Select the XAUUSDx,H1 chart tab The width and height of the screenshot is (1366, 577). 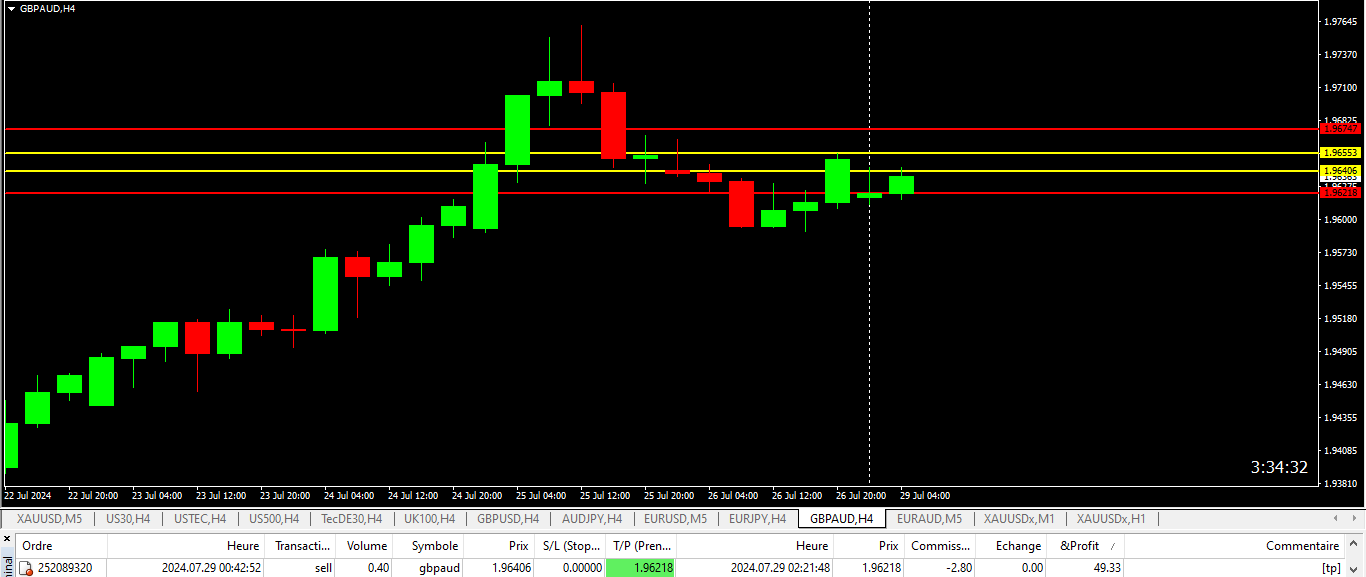(x=1111, y=518)
